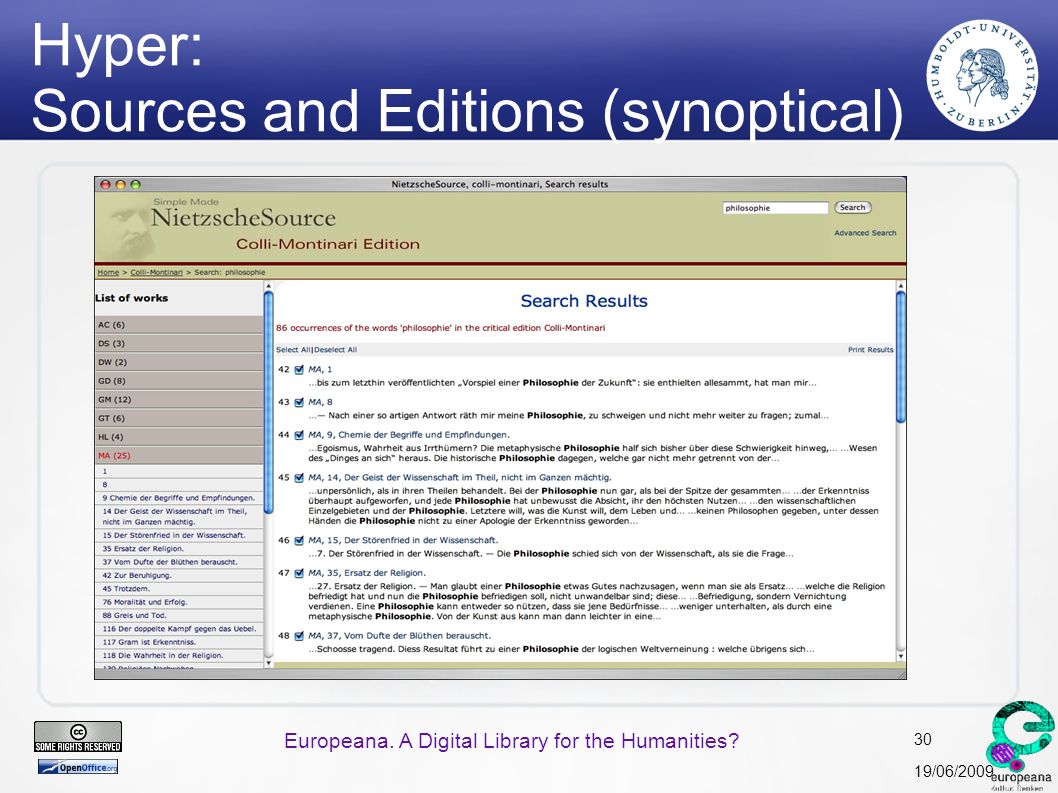Image resolution: width=1058 pixels, height=793 pixels.
Task: Expand the AC (6) work in list
Action: tap(179, 325)
